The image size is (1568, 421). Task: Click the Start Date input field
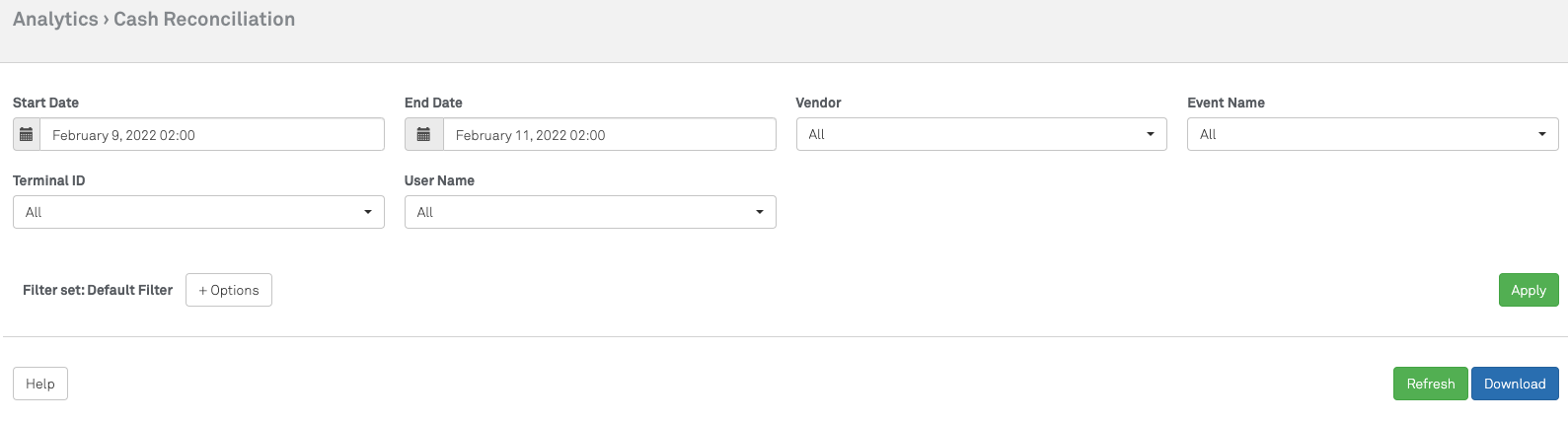[x=212, y=135]
